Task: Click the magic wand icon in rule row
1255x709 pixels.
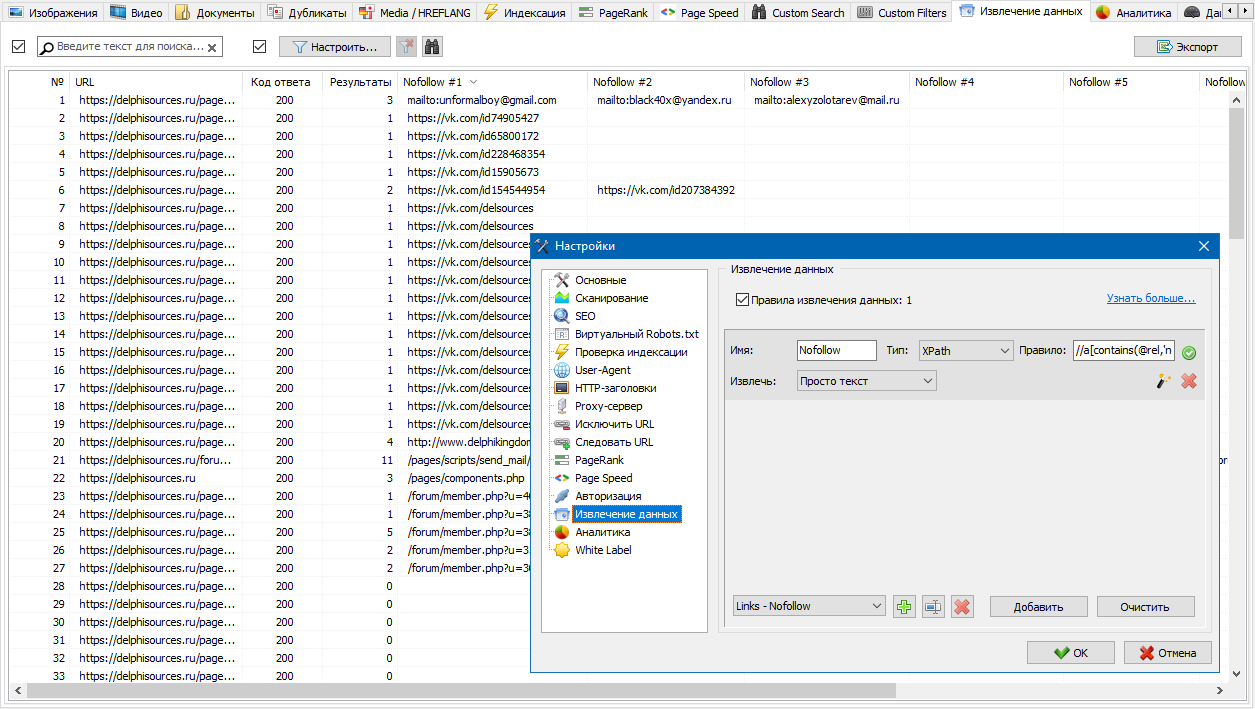Action: tap(1163, 381)
